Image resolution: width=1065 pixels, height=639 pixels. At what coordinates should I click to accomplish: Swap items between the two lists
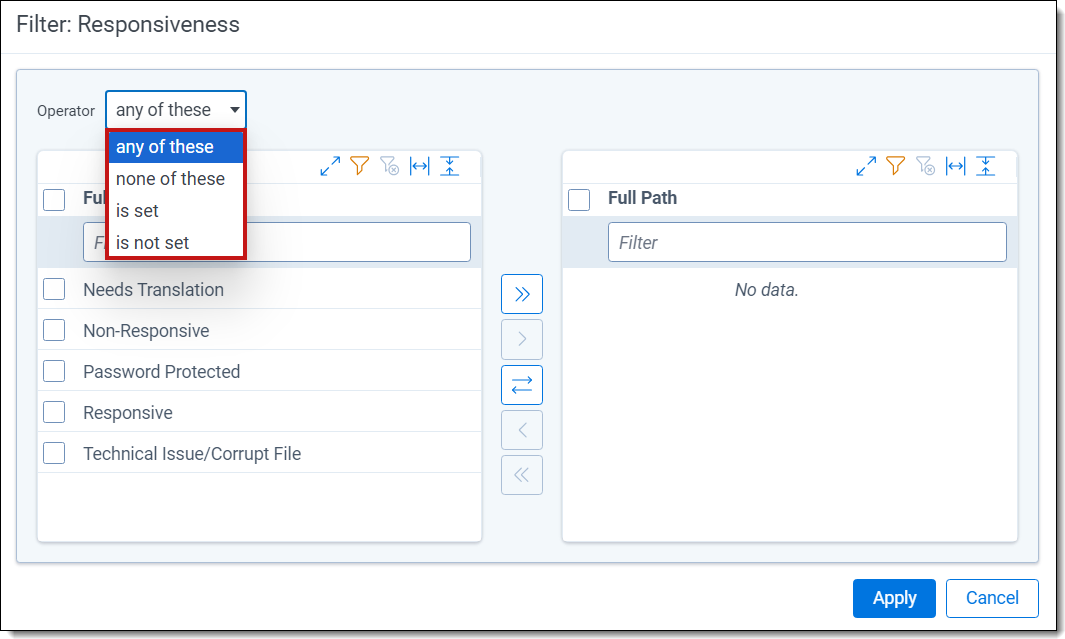tap(522, 385)
